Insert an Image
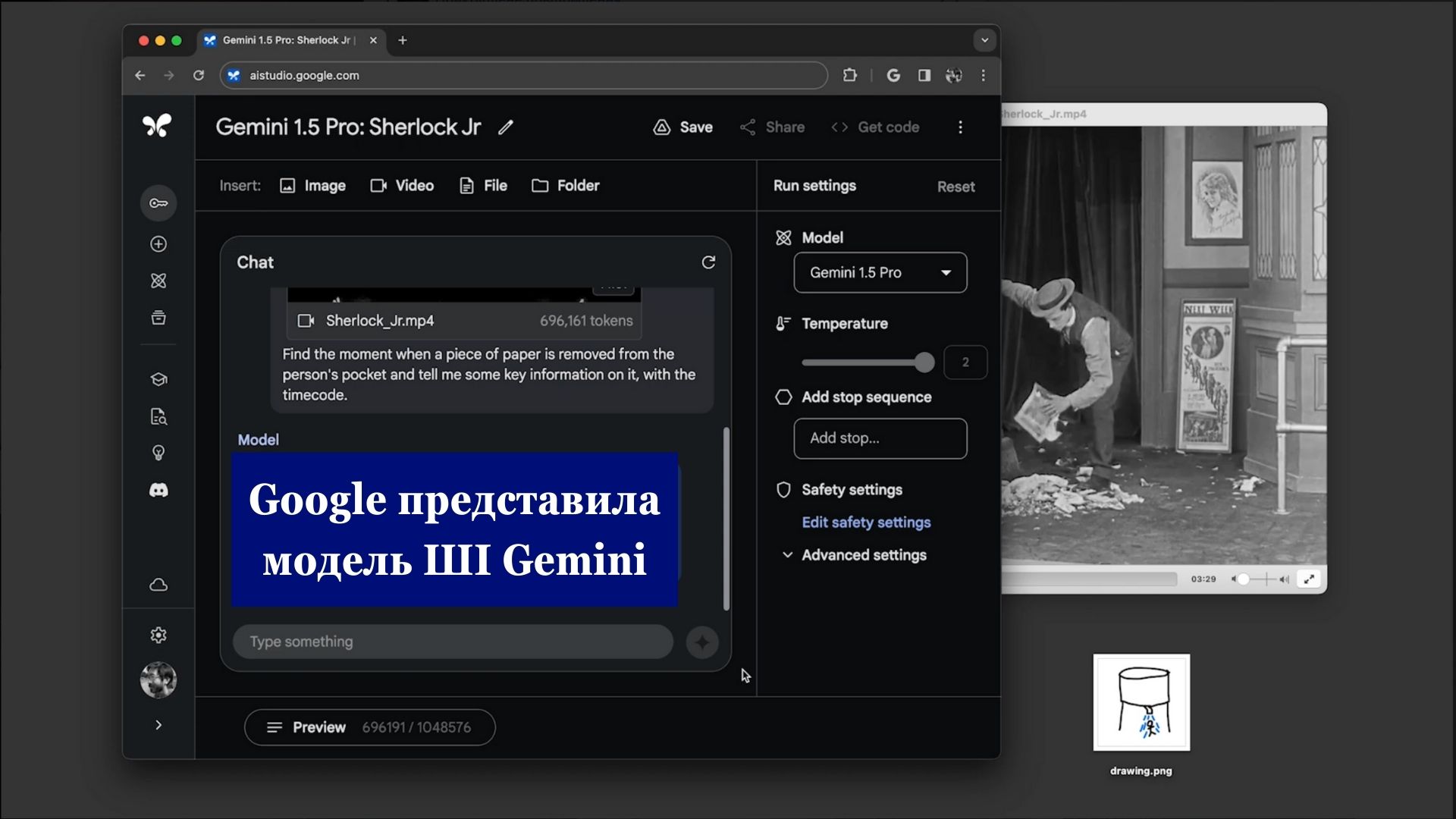Screen dimensions: 1456x819 point(312,186)
